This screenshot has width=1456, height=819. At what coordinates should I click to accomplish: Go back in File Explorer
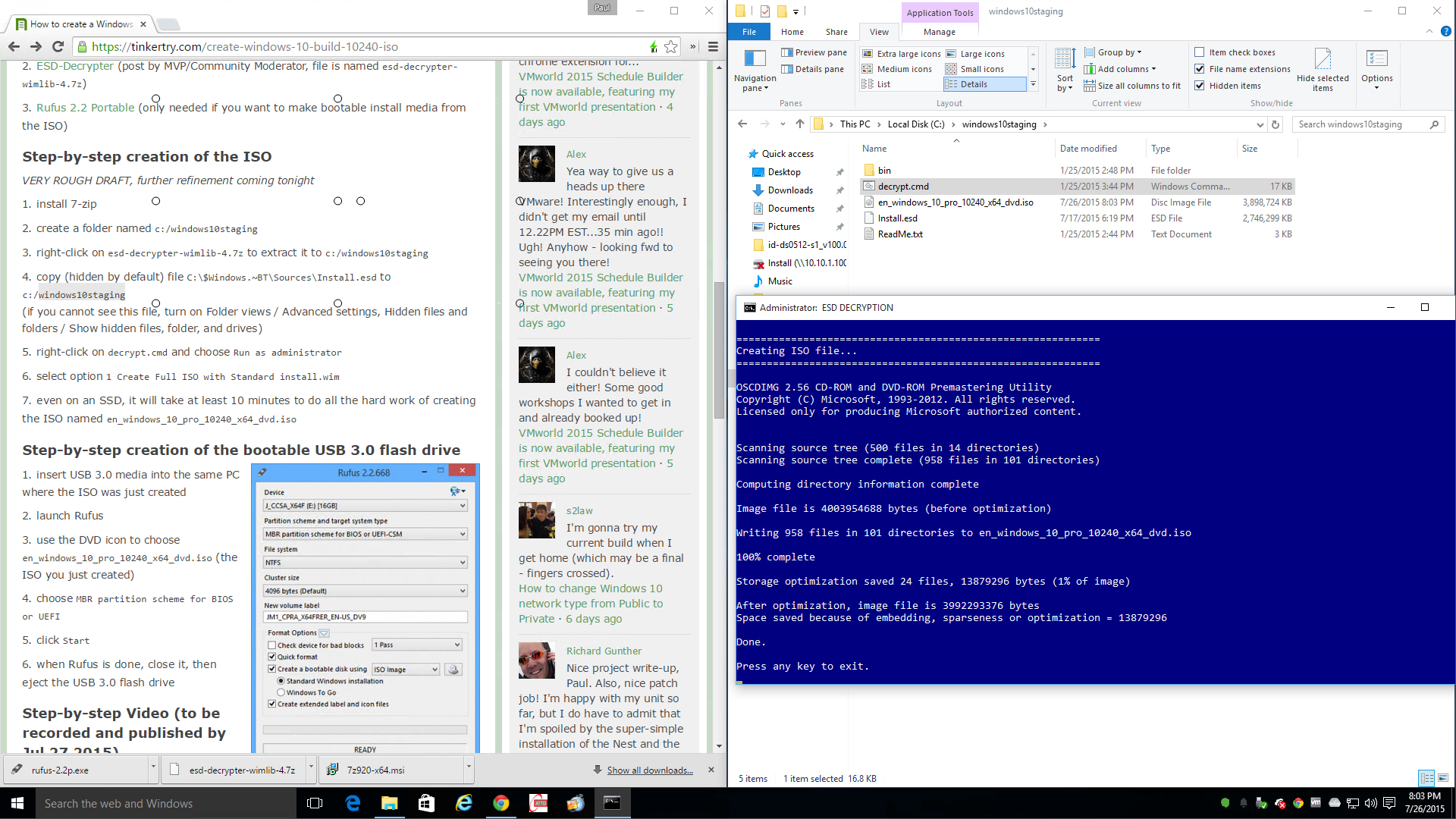(742, 124)
